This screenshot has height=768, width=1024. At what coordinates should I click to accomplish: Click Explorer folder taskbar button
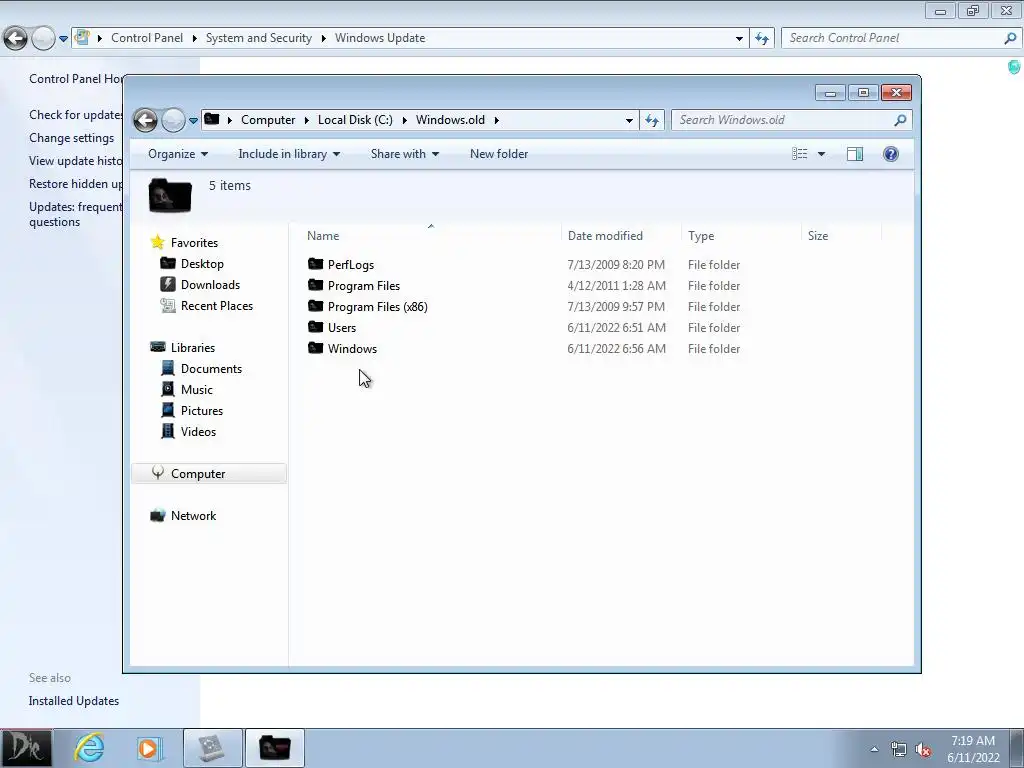(275, 748)
